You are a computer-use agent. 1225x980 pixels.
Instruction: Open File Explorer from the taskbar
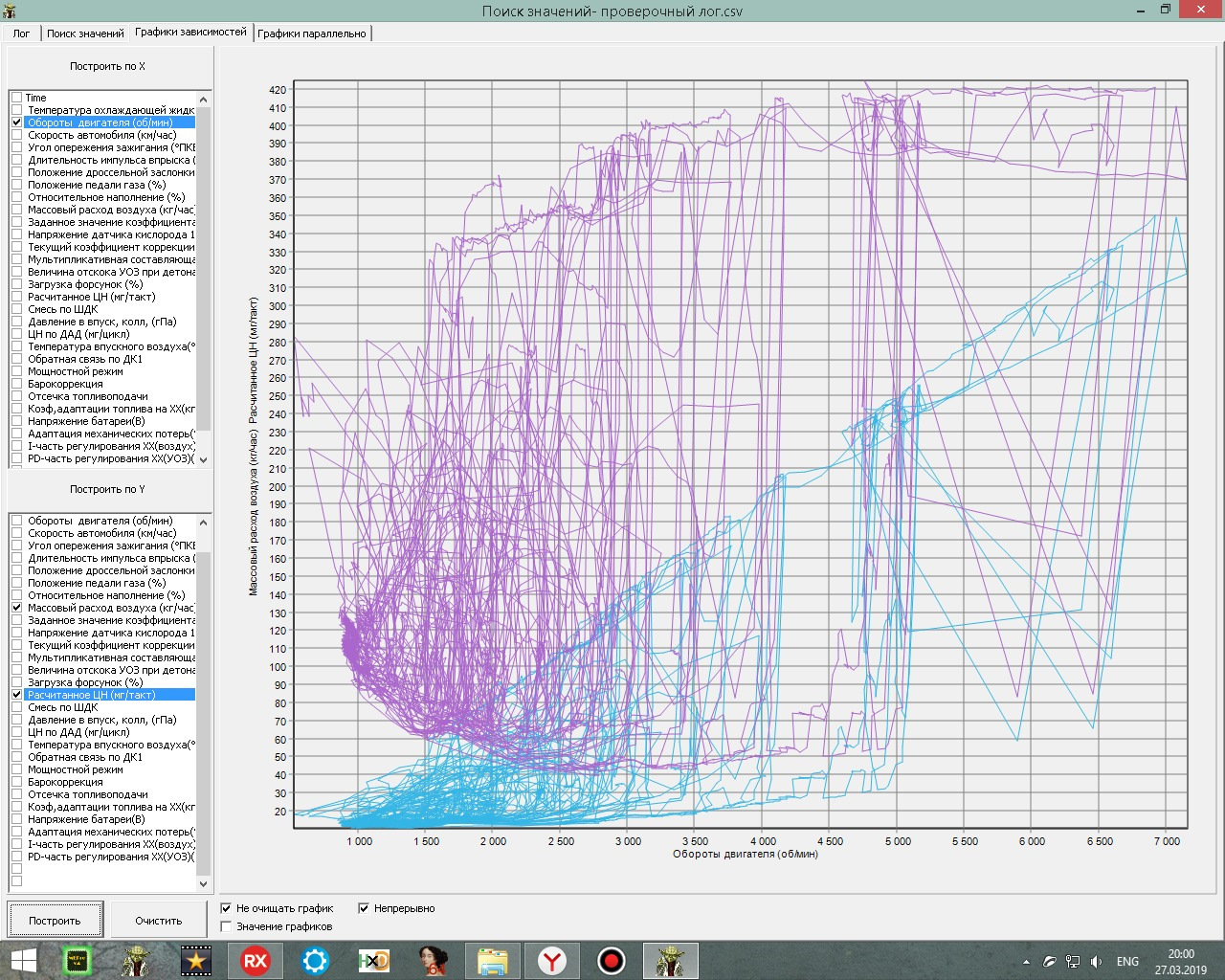(492, 960)
